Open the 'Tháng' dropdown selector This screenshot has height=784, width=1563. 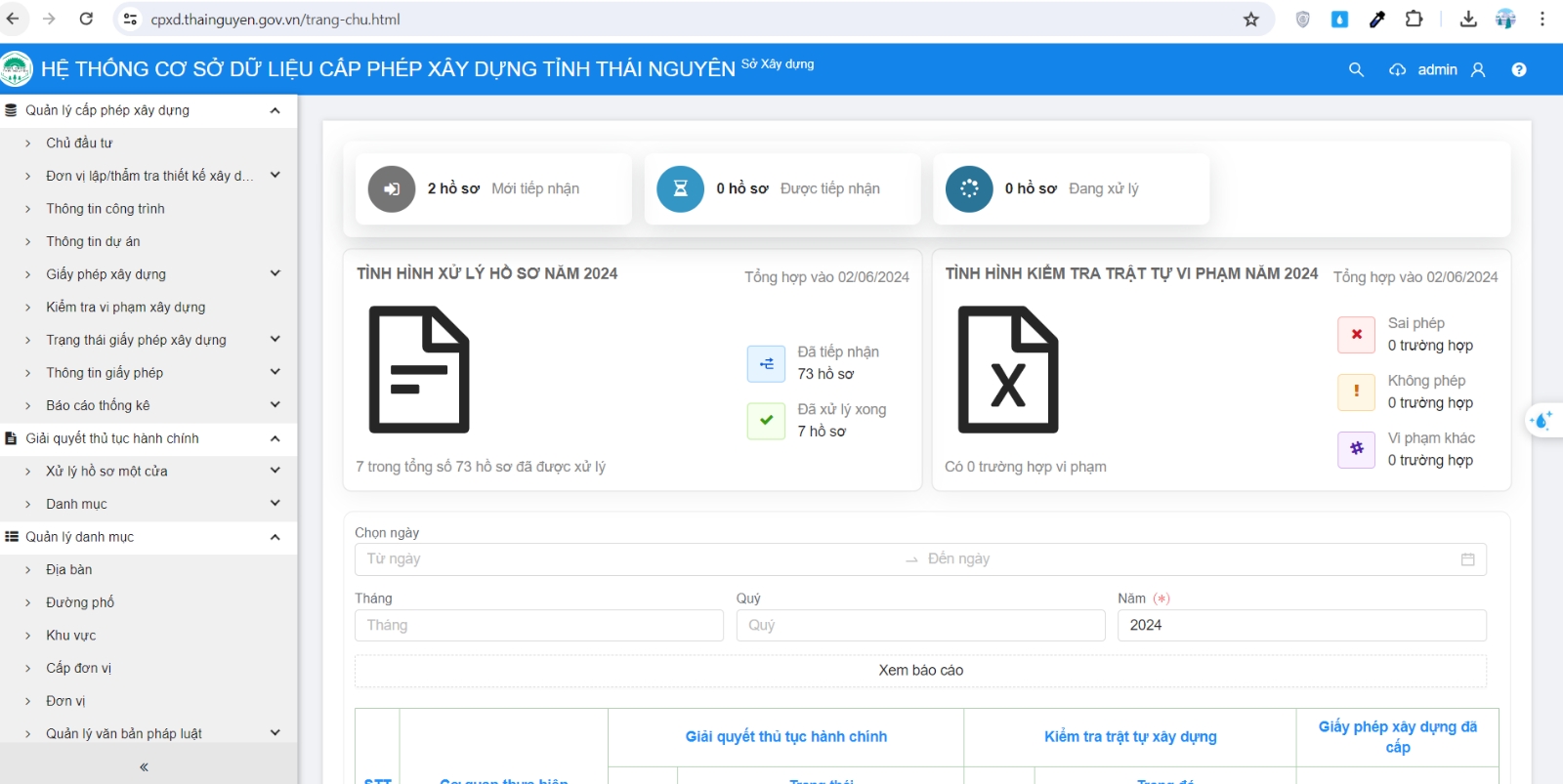tap(539, 626)
